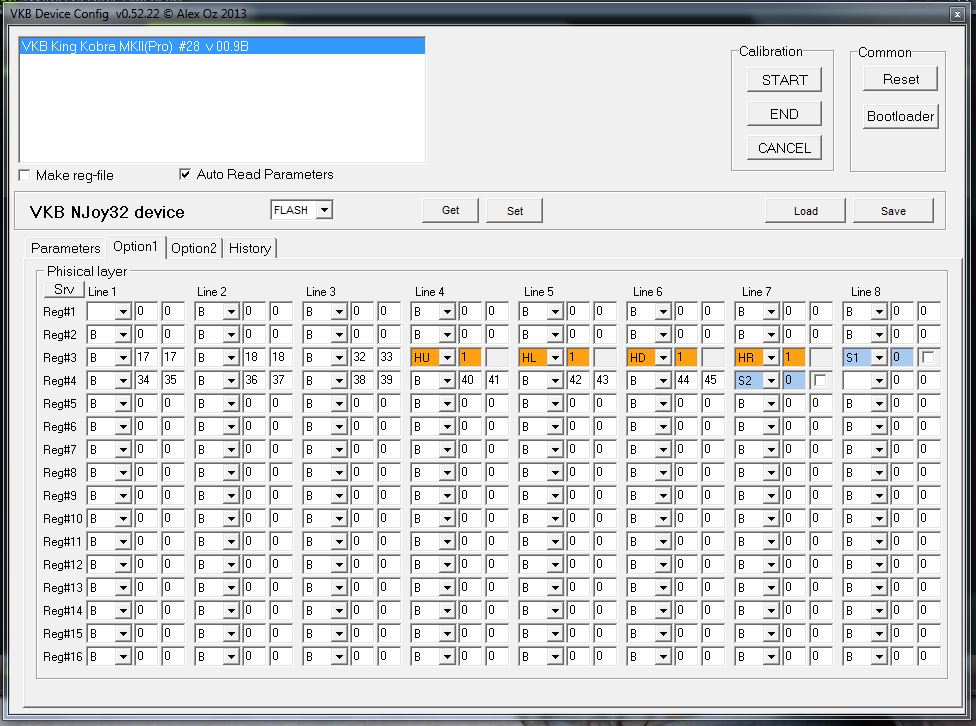
Task: Click the Save button
Action: click(x=893, y=210)
